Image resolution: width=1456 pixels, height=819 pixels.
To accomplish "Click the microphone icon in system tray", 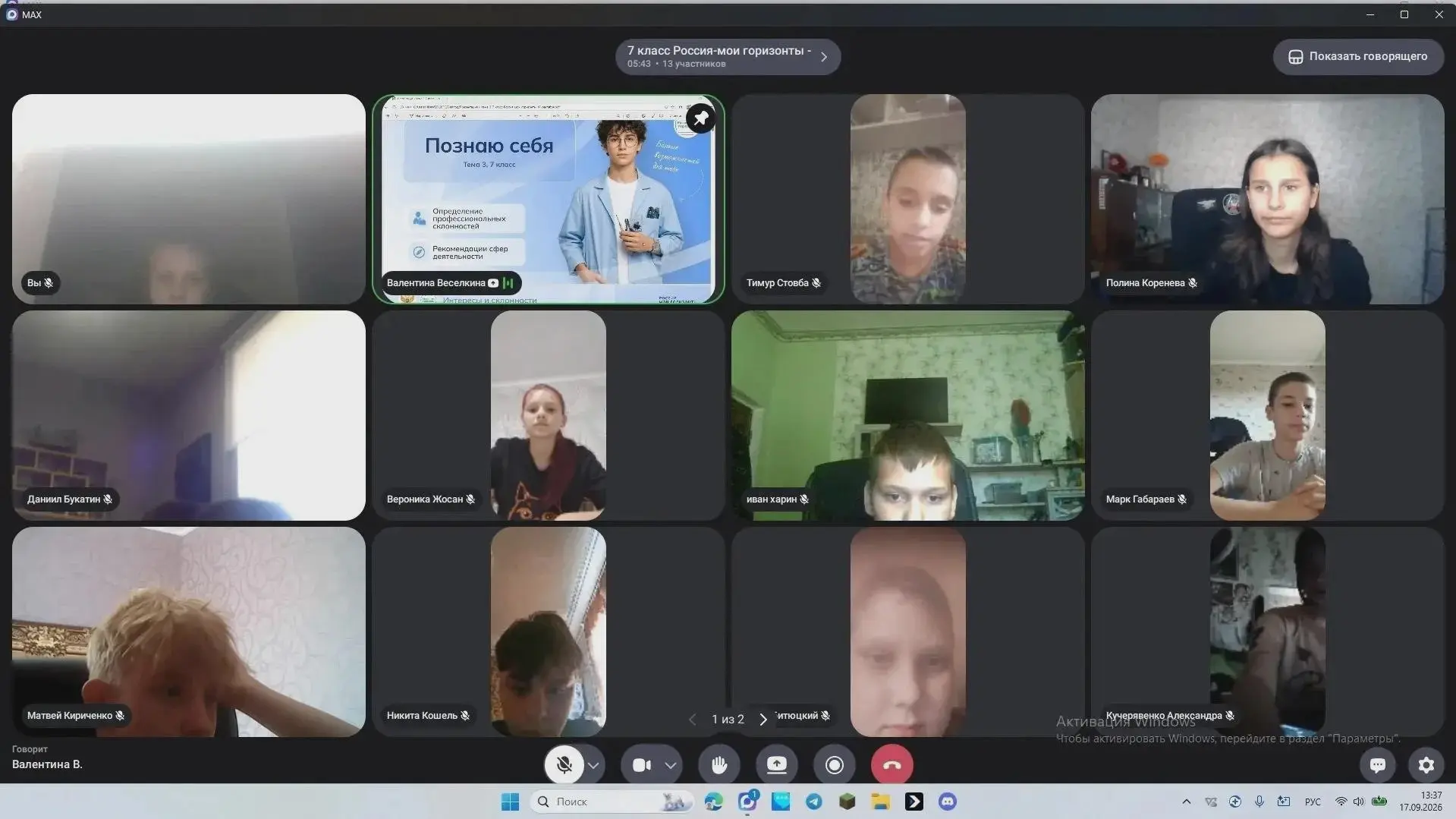I will pyautogui.click(x=1259, y=802).
